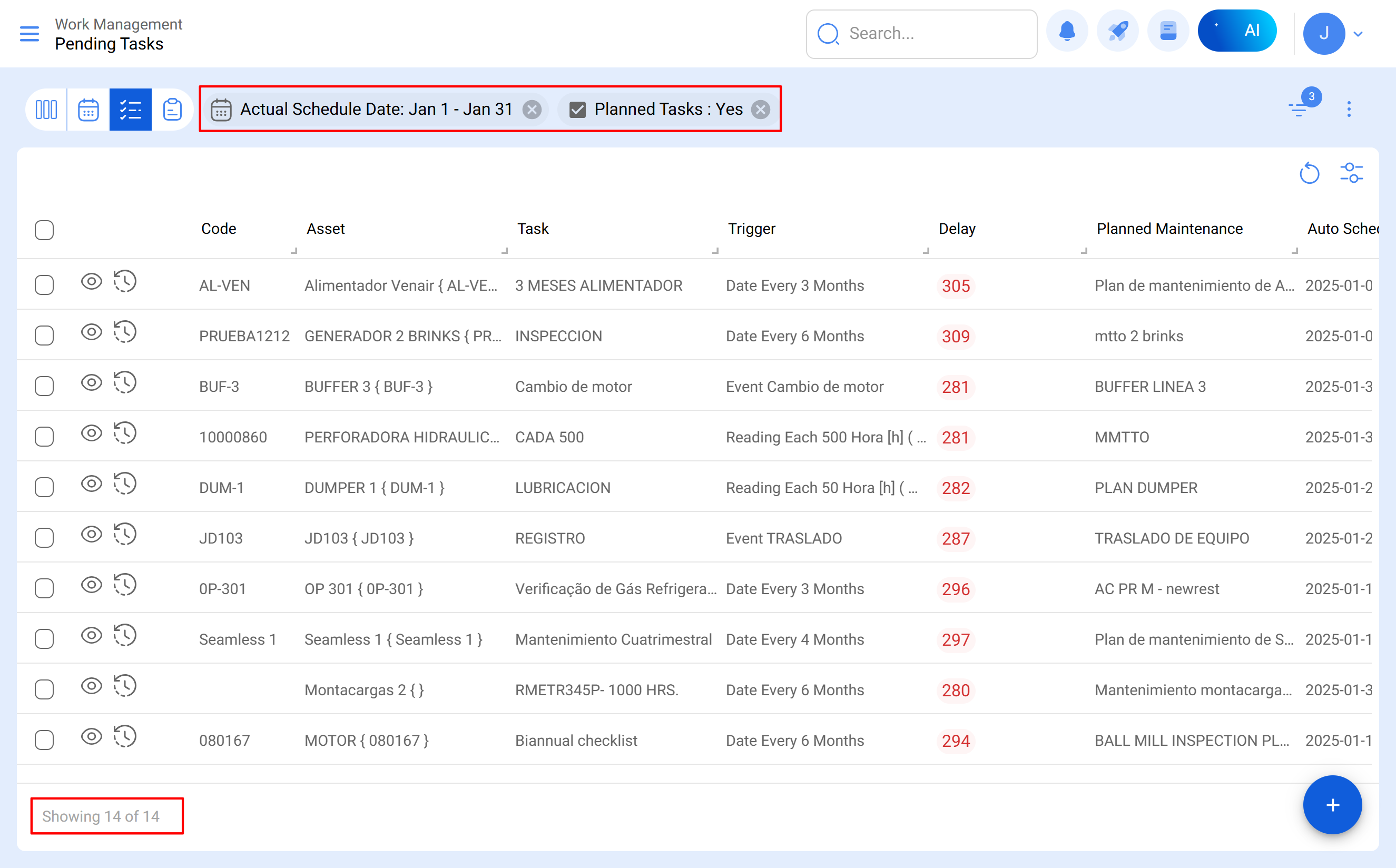
Task: Refresh the pending tasks table
Action: coord(1309,173)
